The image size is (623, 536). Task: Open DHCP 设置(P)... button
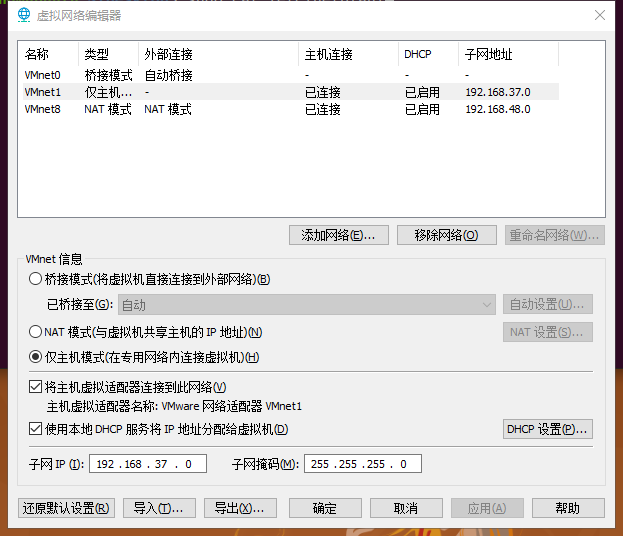point(548,429)
